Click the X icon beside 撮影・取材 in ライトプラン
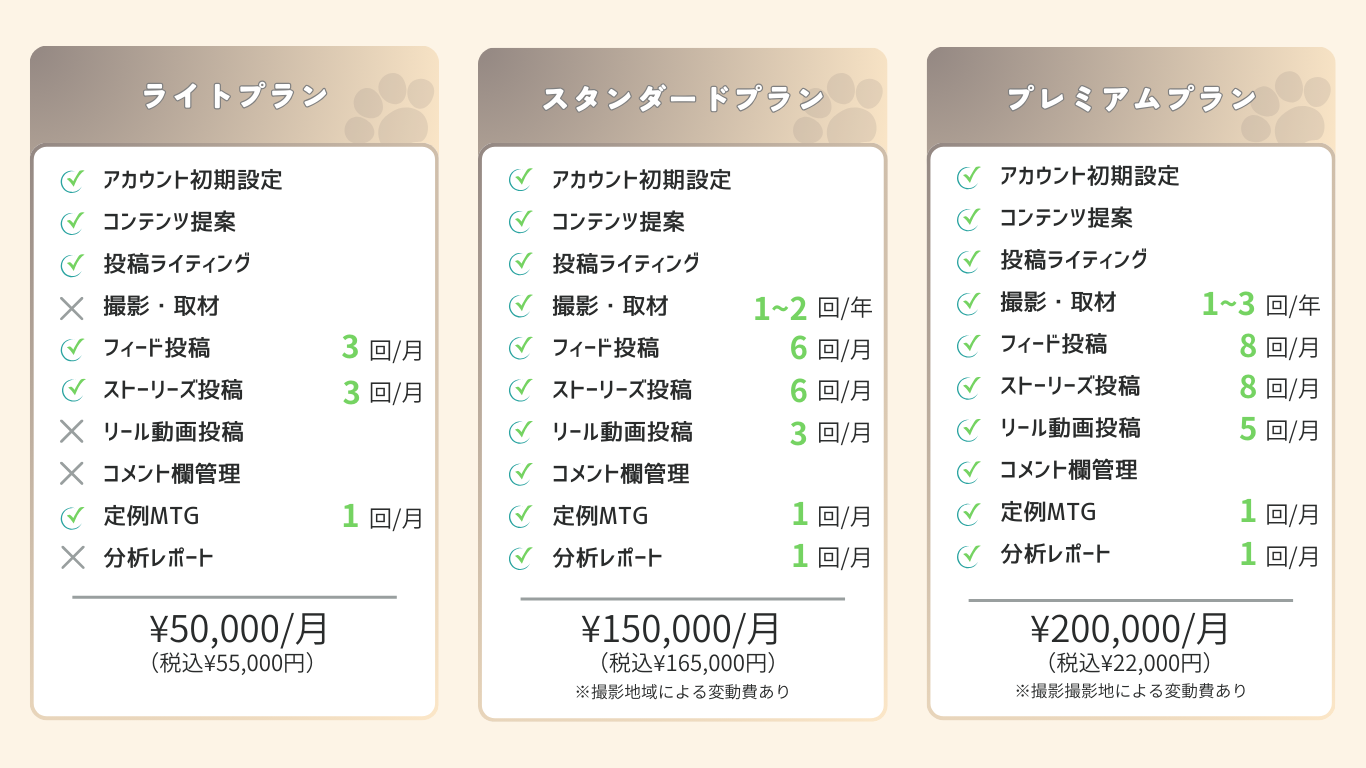The image size is (1366, 768). (72, 308)
